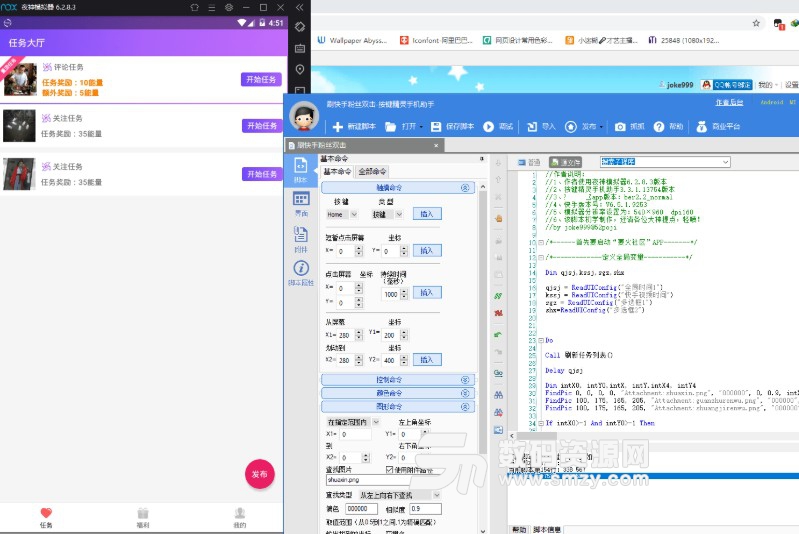Click the Go icon in editor strip
799x534 pixels.
tap(498, 373)
